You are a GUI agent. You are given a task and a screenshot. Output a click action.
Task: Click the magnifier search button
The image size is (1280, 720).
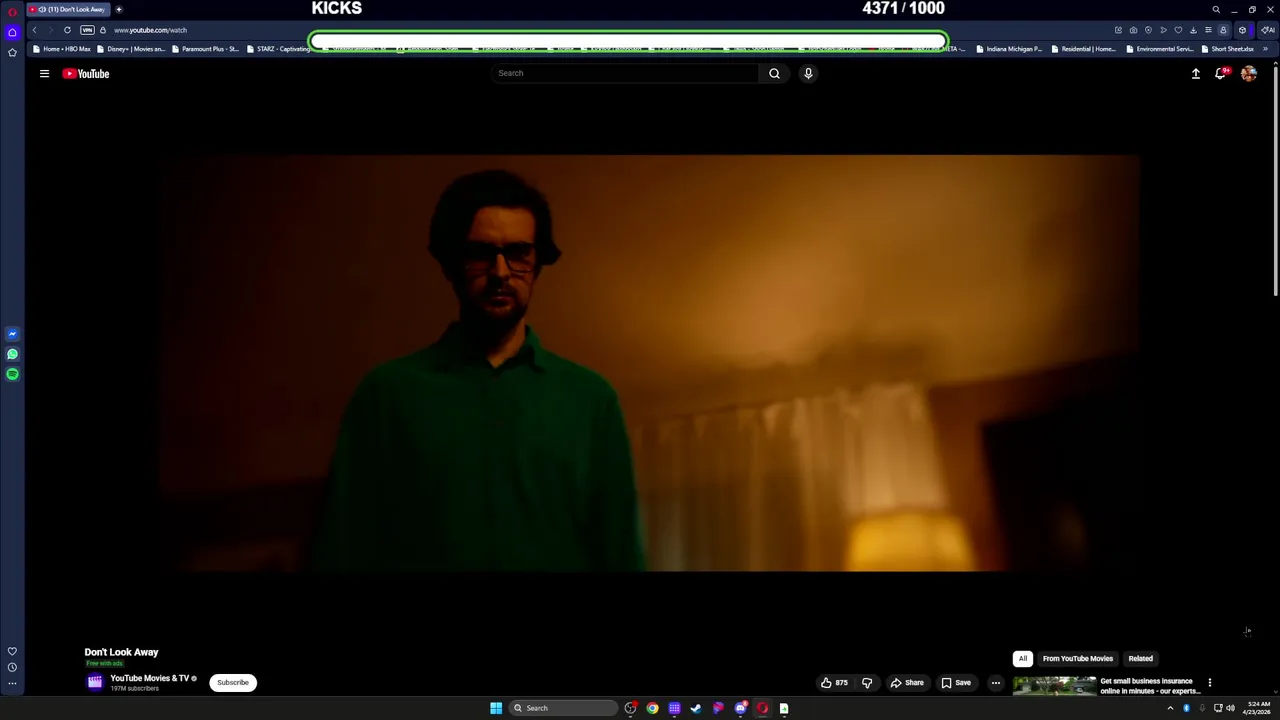774,73
